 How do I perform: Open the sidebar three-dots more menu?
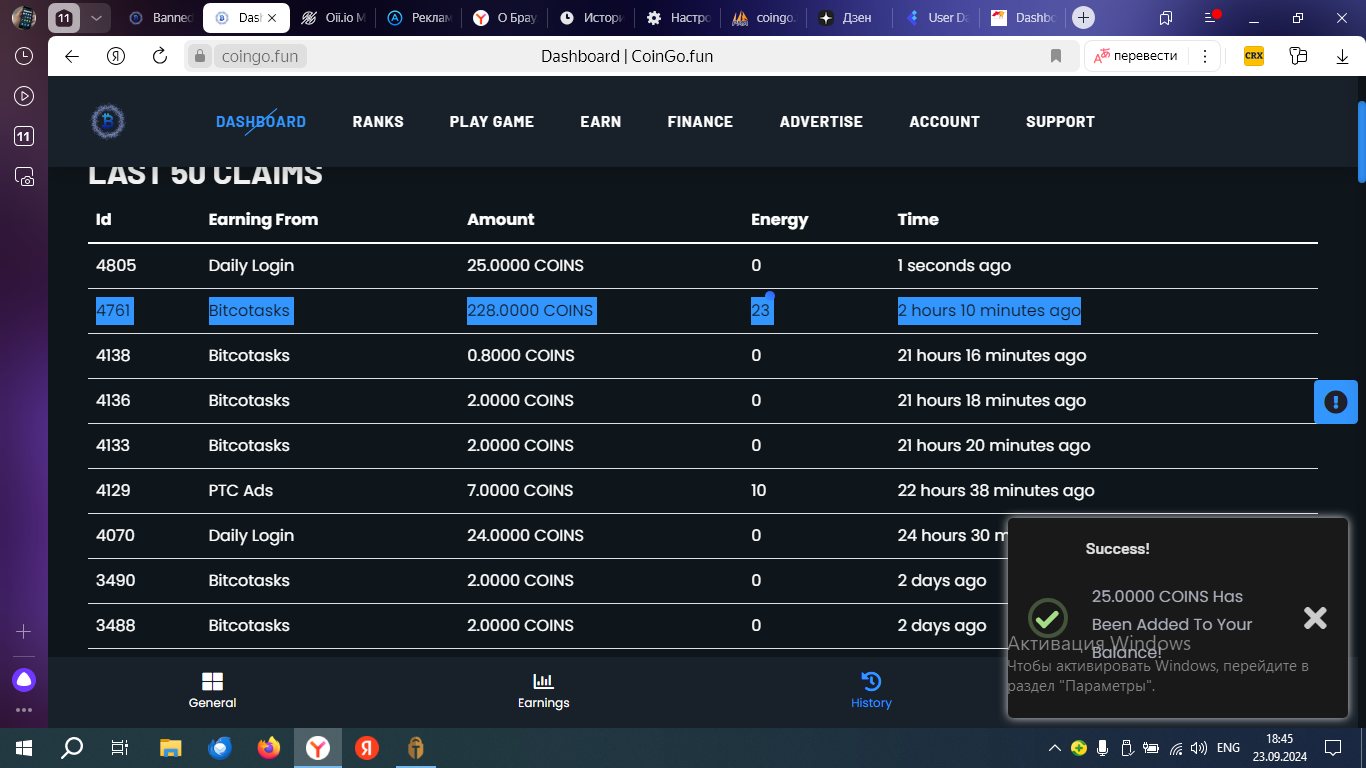click(x=24, y=710)
